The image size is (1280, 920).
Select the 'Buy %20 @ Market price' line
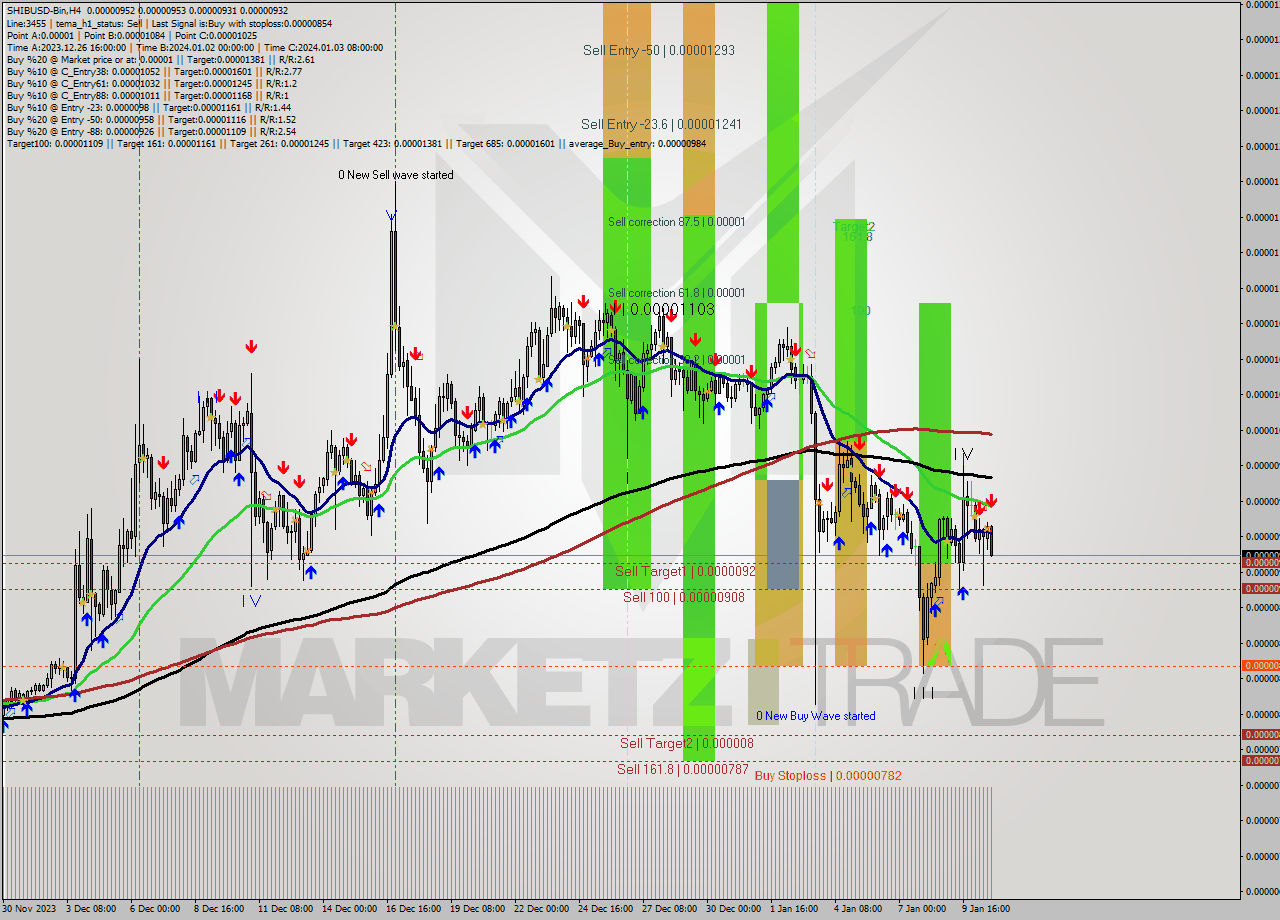[160, 59]
